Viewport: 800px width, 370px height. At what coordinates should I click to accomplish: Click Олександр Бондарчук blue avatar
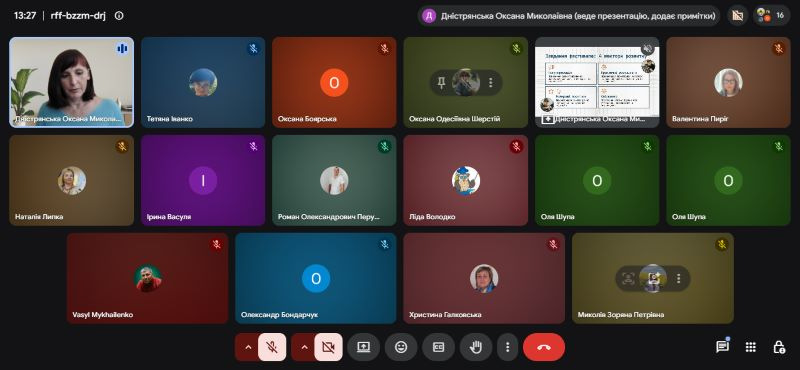(316, 278)
